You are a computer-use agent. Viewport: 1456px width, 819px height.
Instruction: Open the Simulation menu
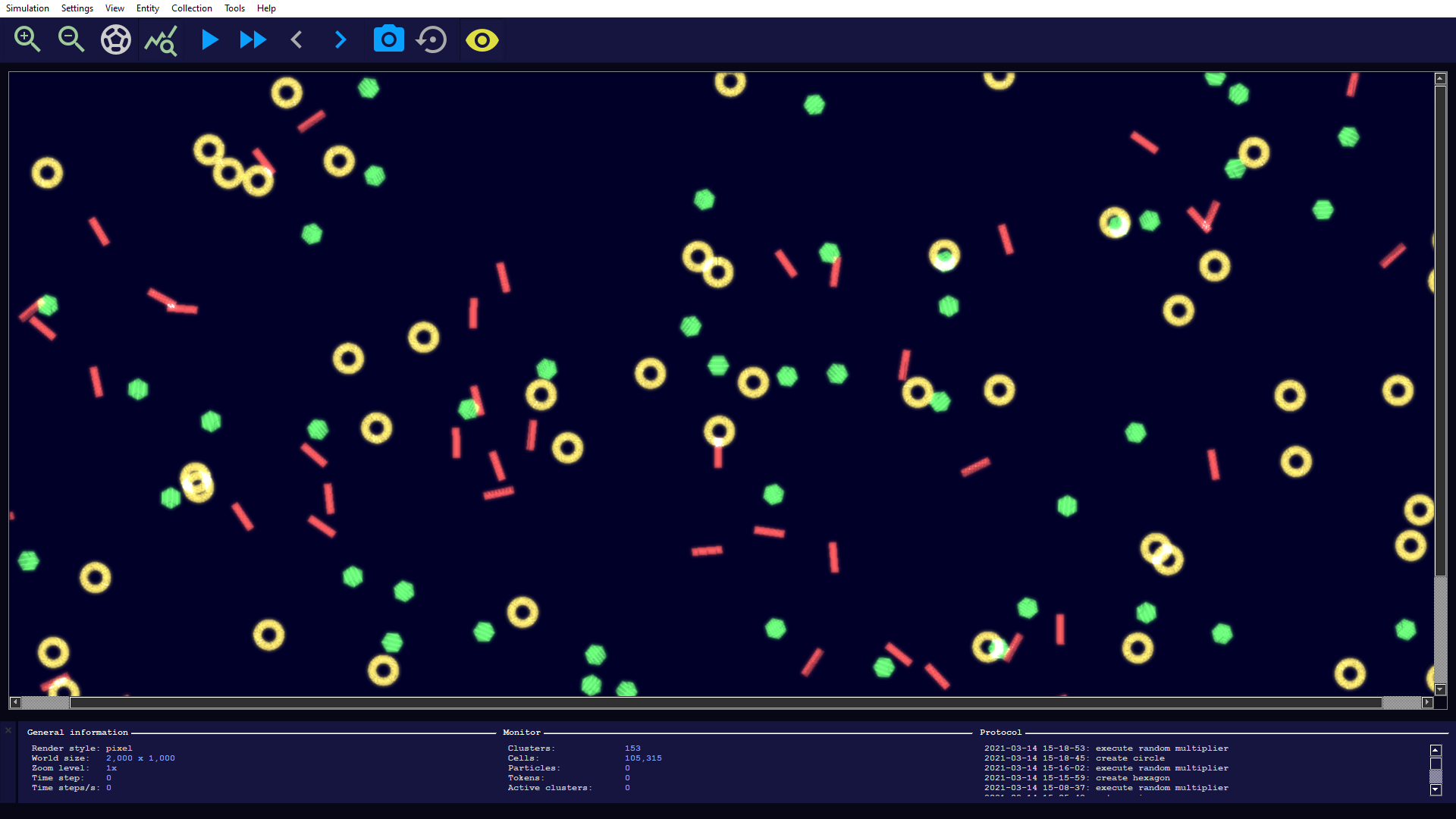[x=27, y=8]
